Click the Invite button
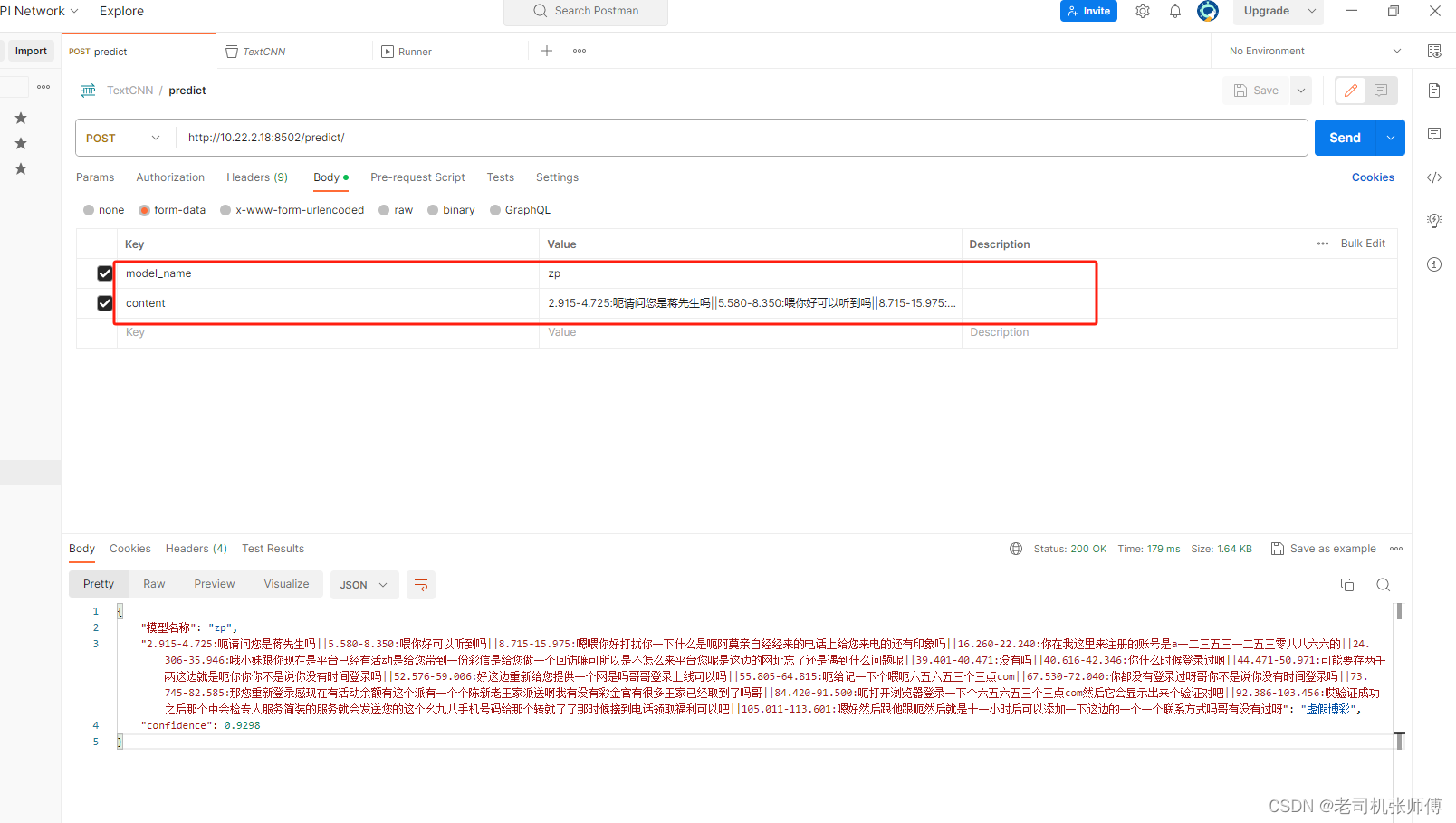This screenshot has height=823, width=1456. [x=1088, y=11]
